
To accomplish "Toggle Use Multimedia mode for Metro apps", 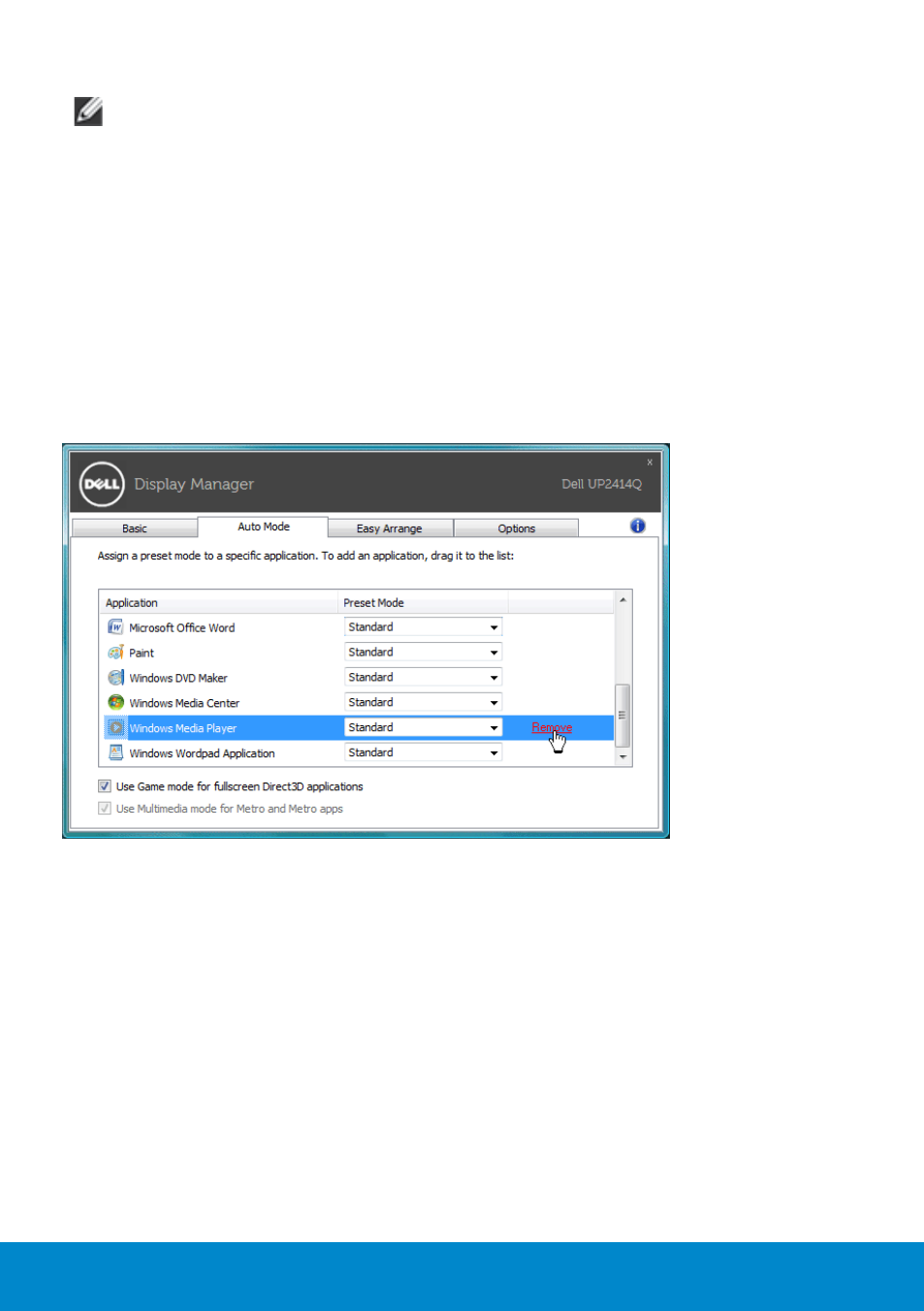I will (105, 809).
